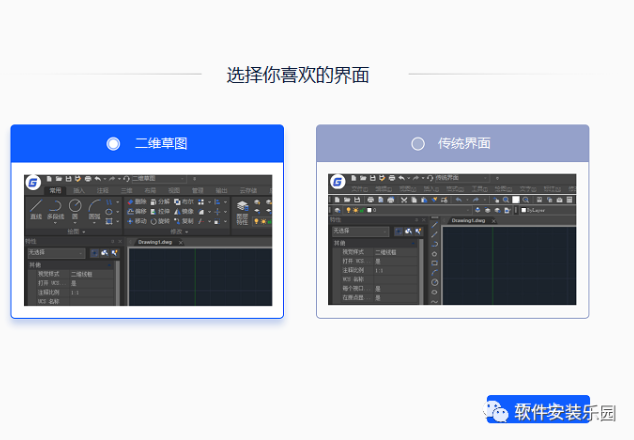
Task: Open 无选择 dropdown in 二维草图 preview
Action: click(x=56, y=253)
